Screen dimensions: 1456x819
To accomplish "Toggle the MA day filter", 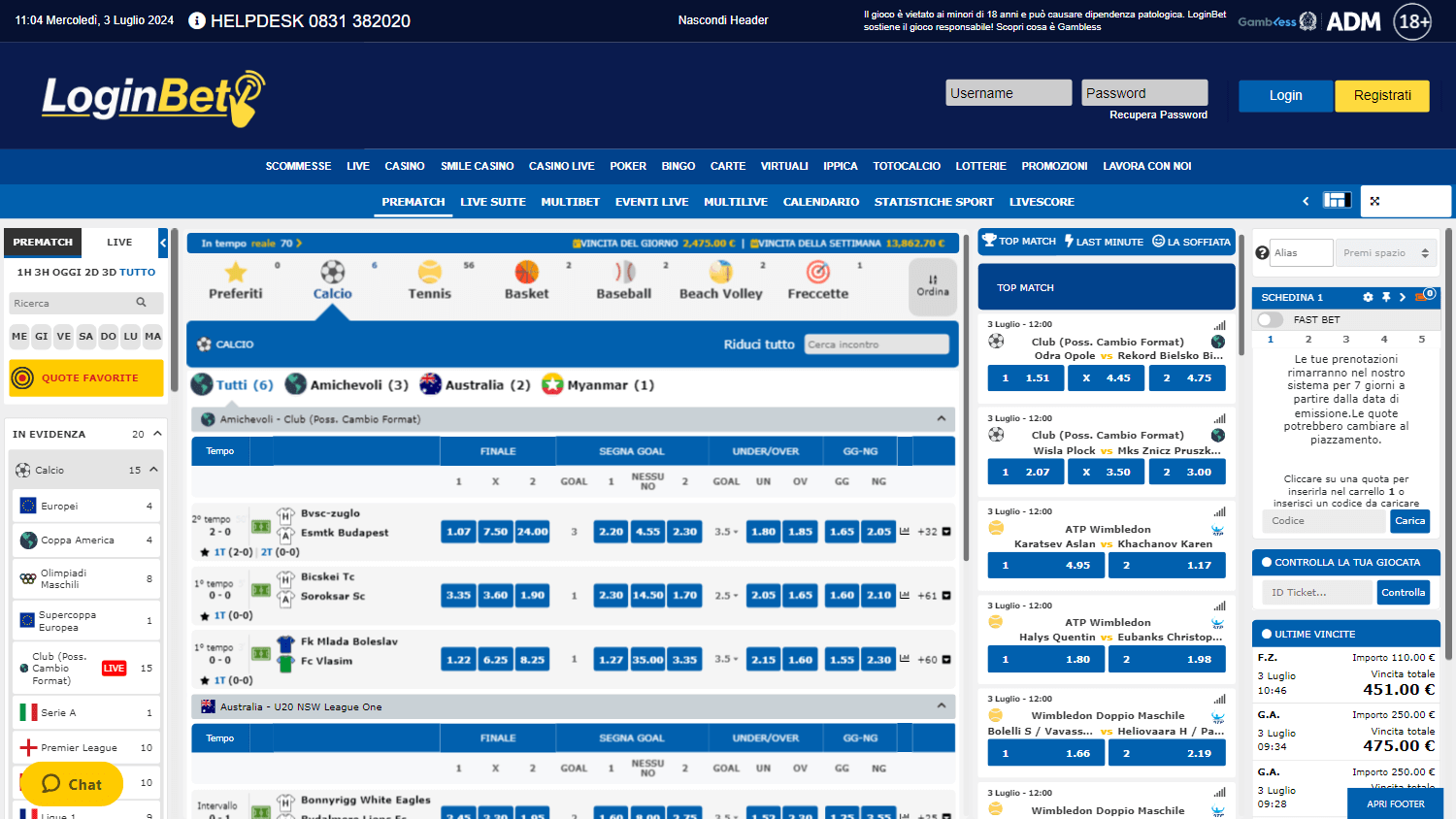I will (153, 336).
